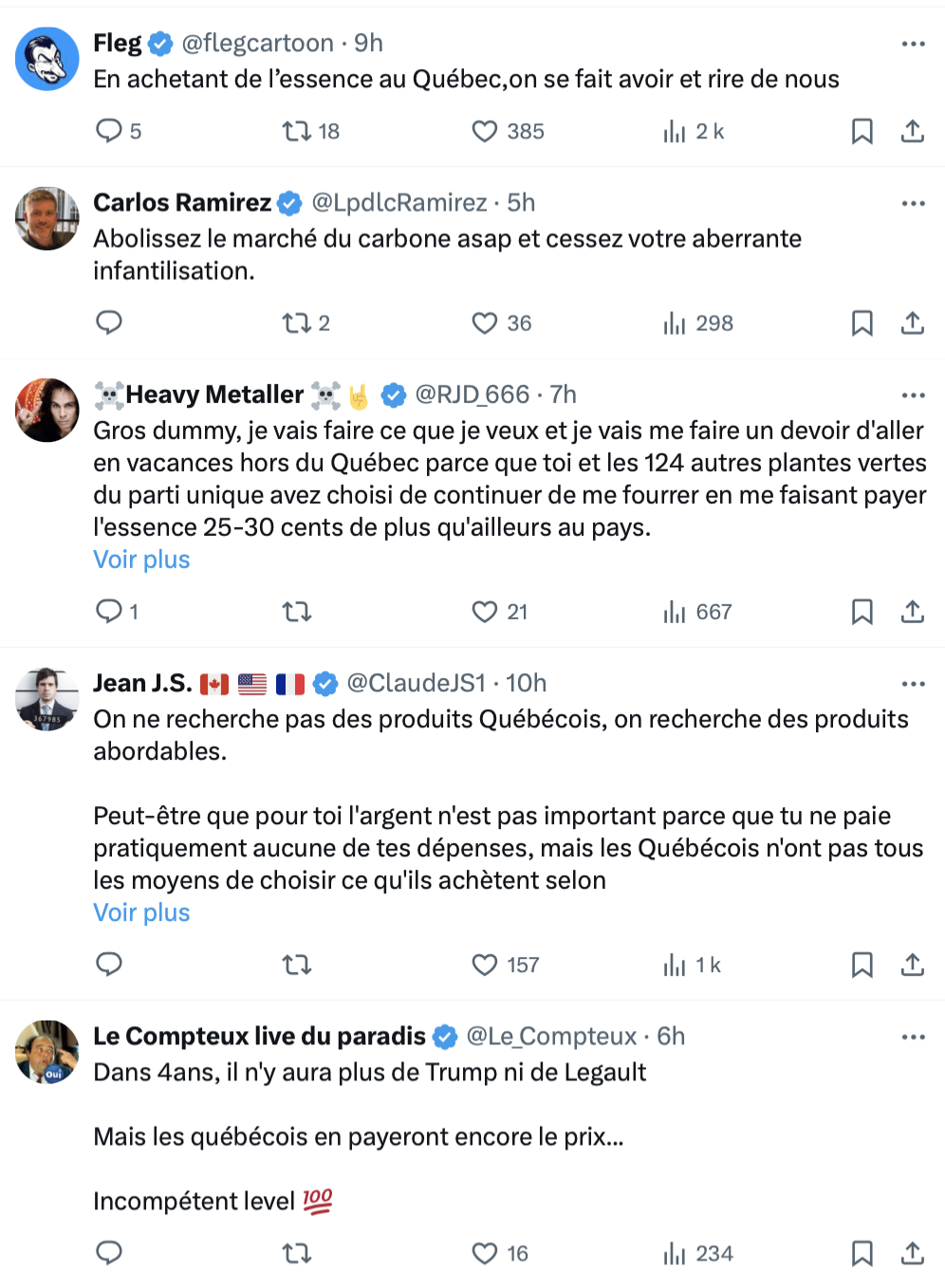Bookmark Le Compteux's tweet
Viewport: 945px width, 1288px height.
pos(862,1253)
